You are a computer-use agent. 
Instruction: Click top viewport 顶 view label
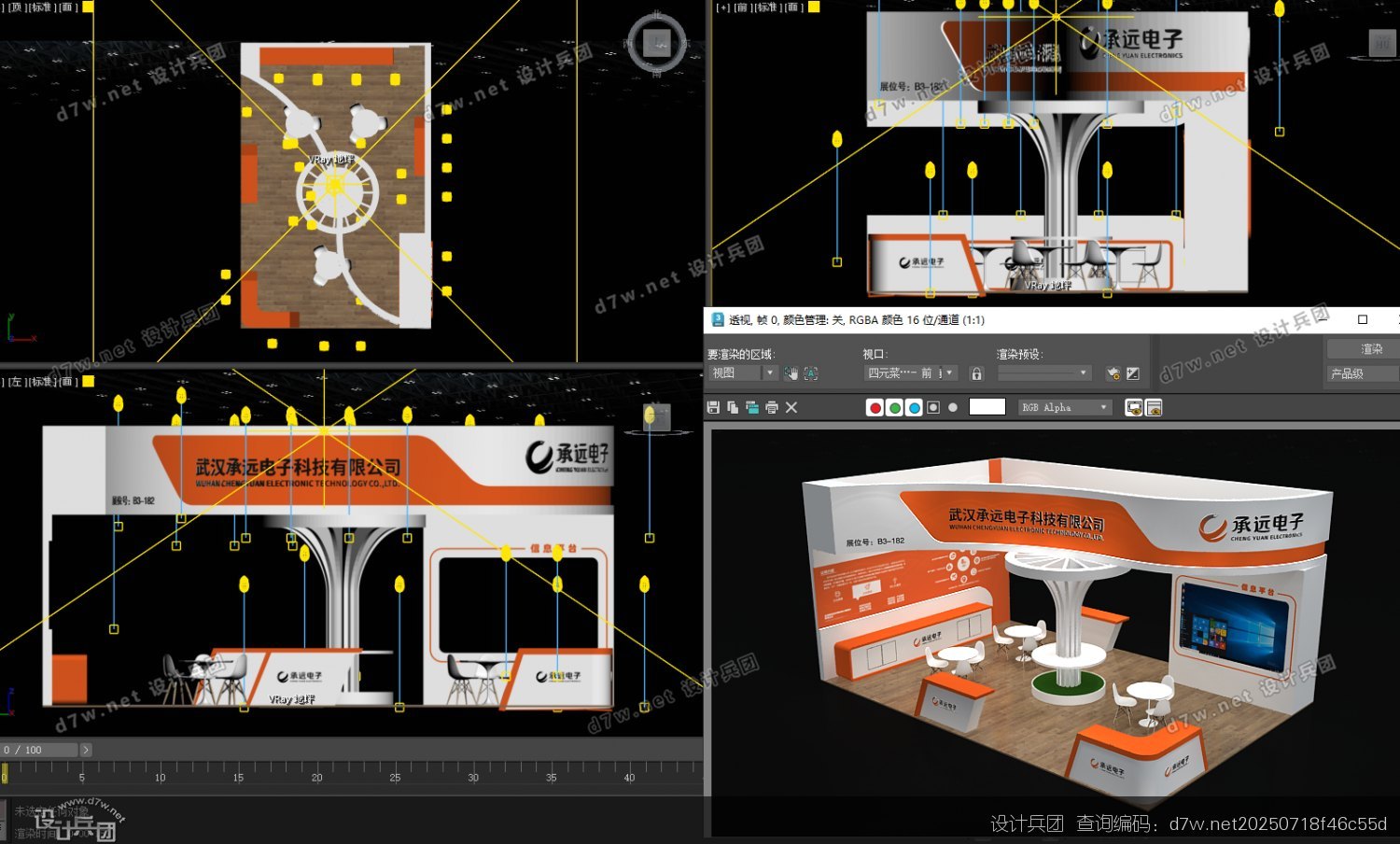click(x=15, y=7)
